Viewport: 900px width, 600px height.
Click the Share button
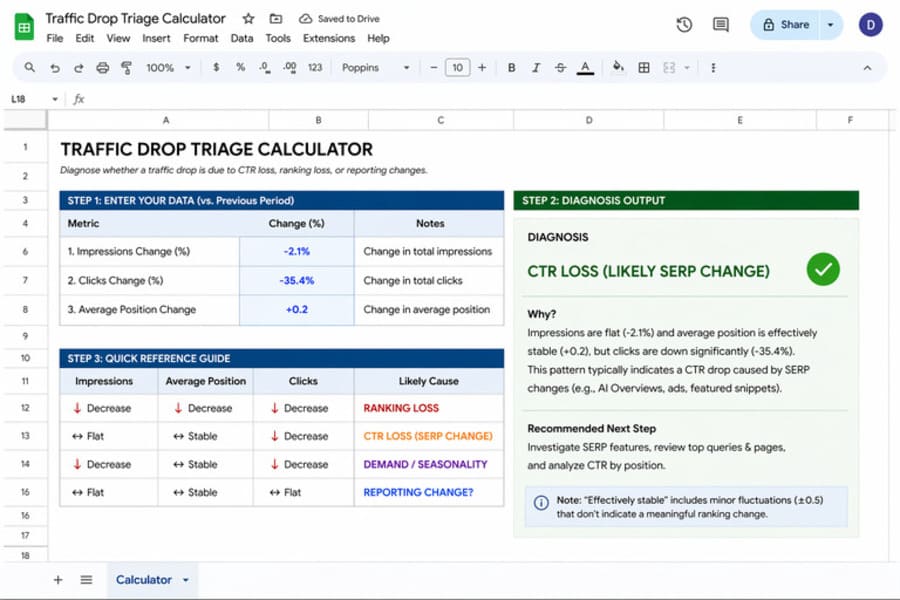788,24
